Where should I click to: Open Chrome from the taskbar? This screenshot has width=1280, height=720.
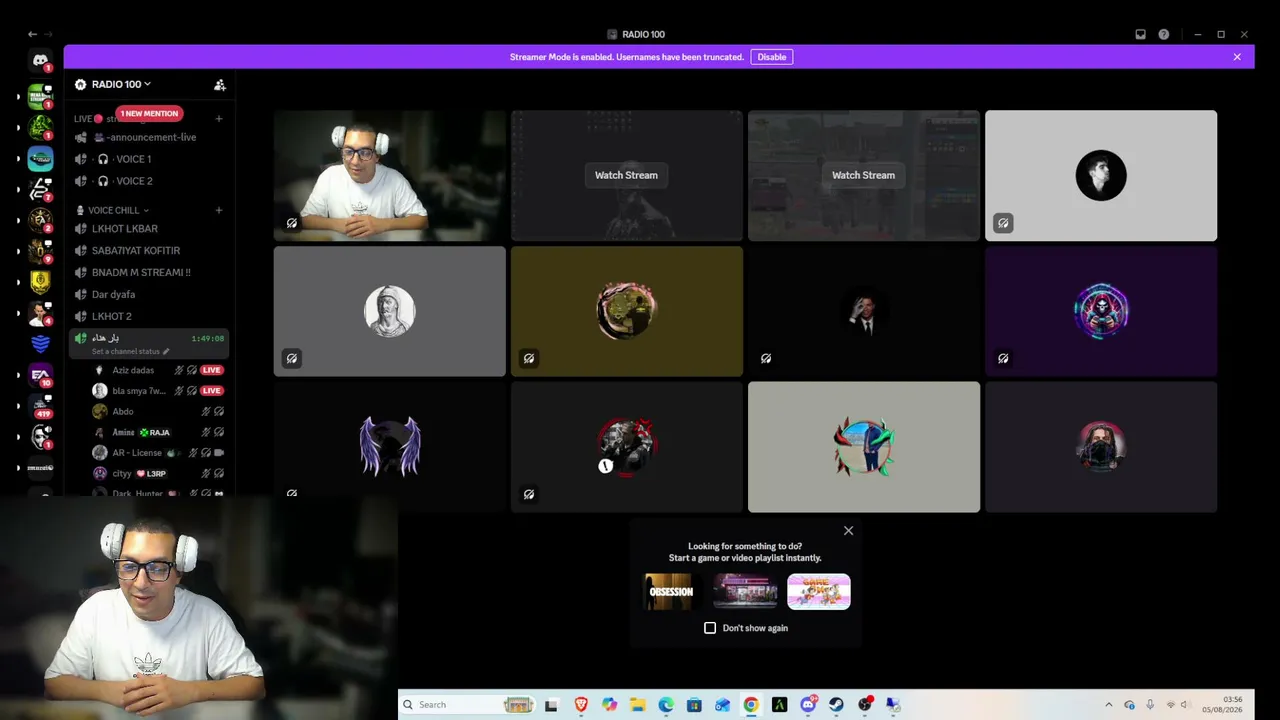tap(751, 705)
